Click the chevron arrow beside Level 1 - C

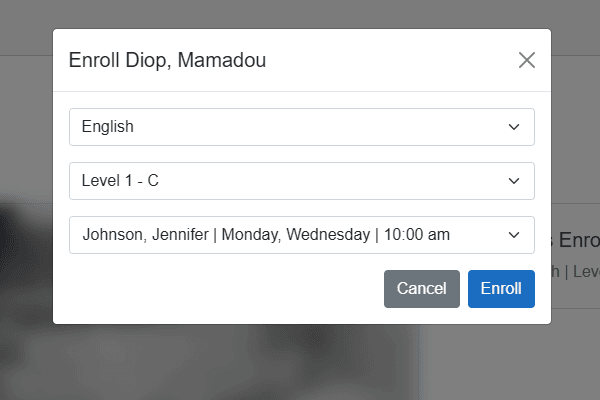[x=514, y=181]
